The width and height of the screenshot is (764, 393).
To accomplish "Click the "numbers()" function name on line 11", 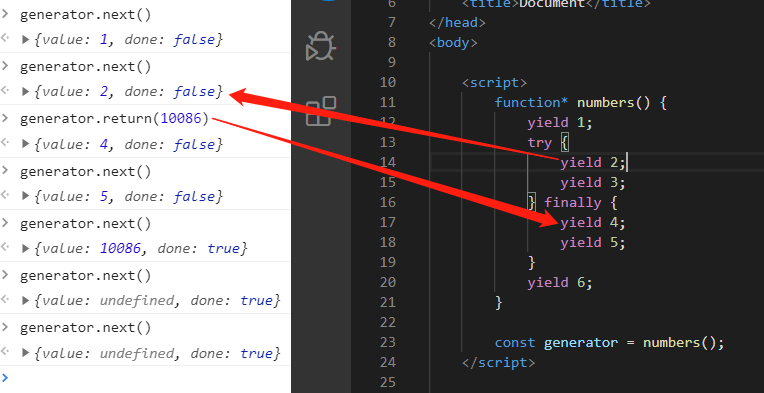I will (x=613, y=102).
